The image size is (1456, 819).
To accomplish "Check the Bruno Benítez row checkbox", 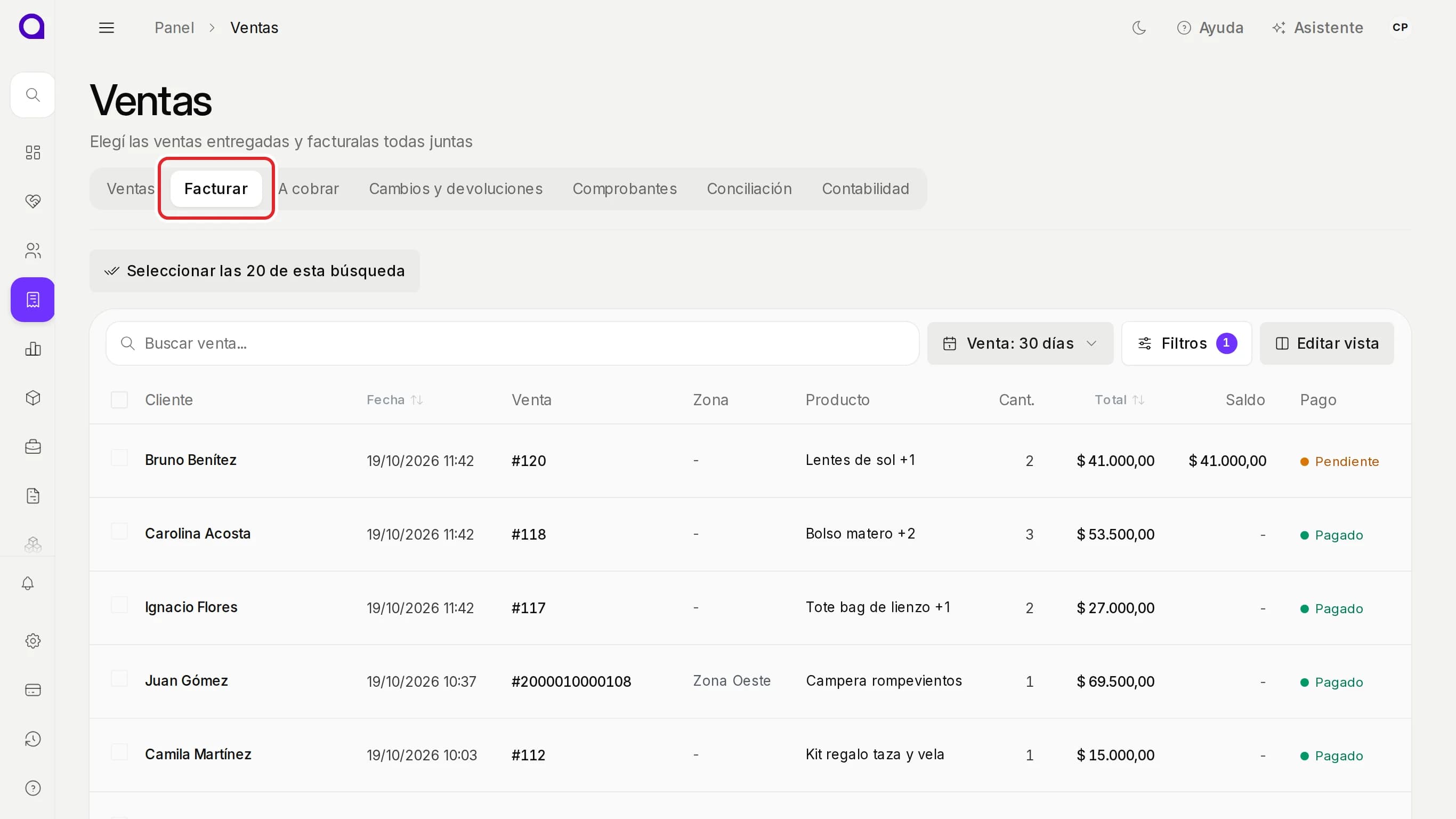I will click(x=119, y=457).
